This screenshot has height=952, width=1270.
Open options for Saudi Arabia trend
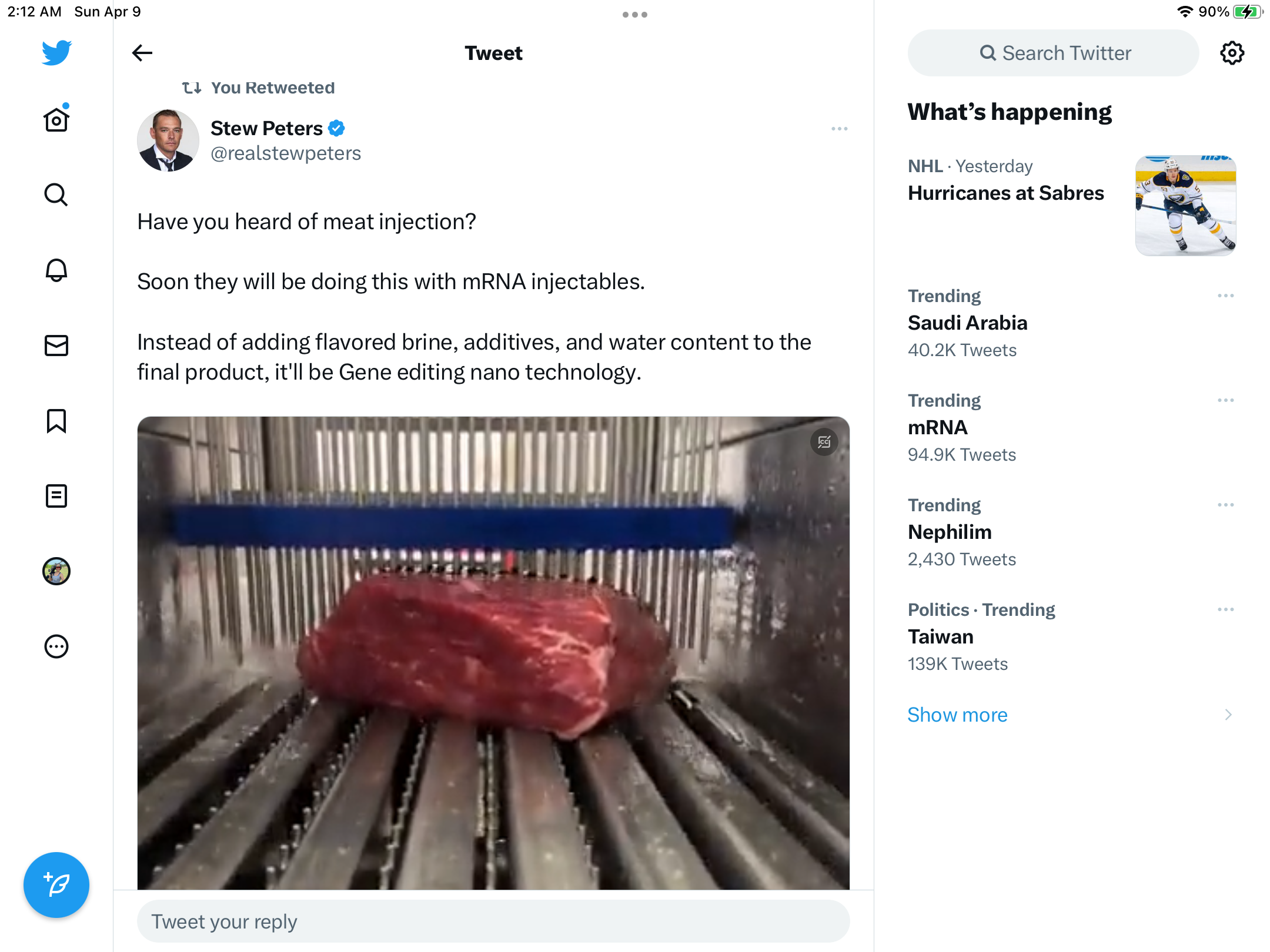click(1225, 296)
